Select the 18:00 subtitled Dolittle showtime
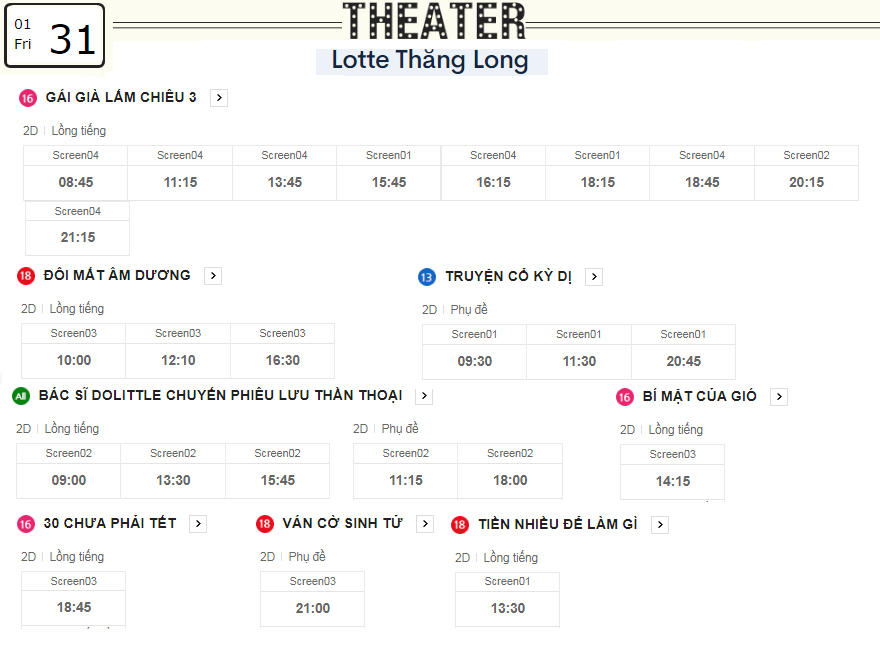 pos(510,471)
